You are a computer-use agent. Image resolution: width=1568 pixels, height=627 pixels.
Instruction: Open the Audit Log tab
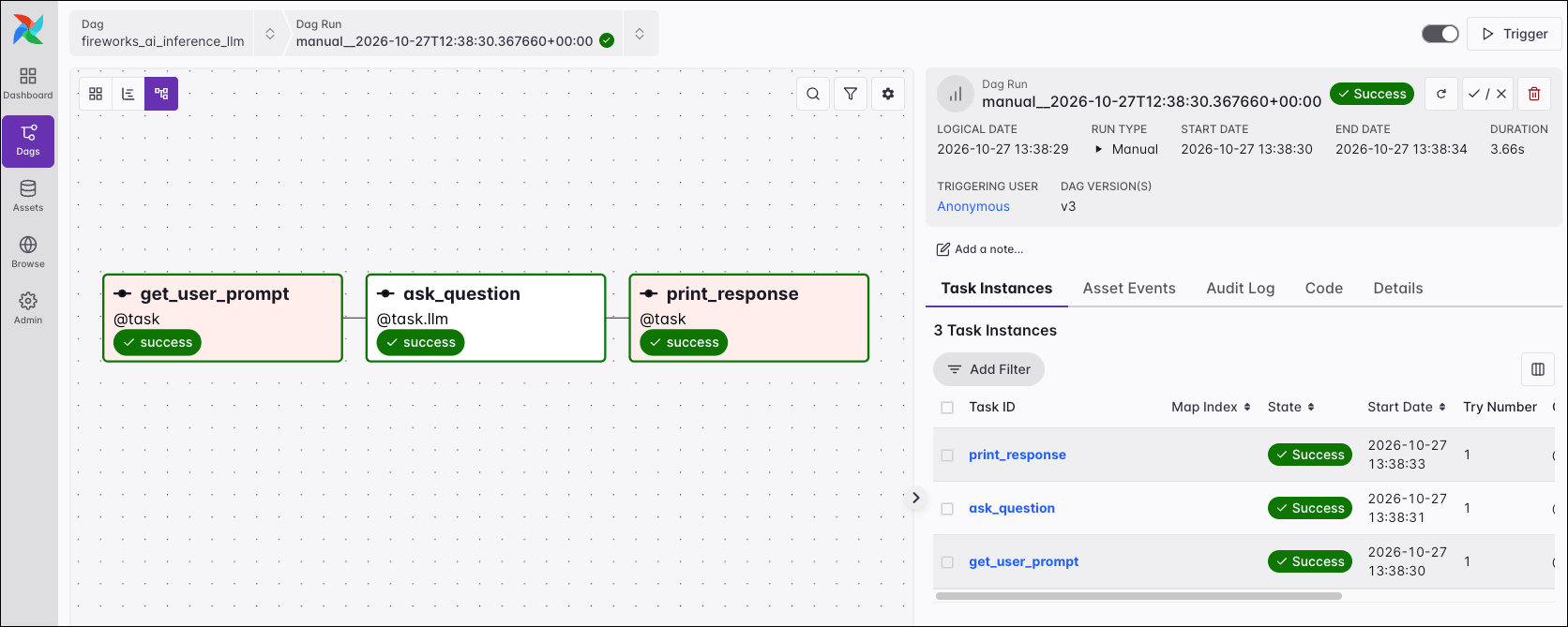click(x=1241, y=288)
